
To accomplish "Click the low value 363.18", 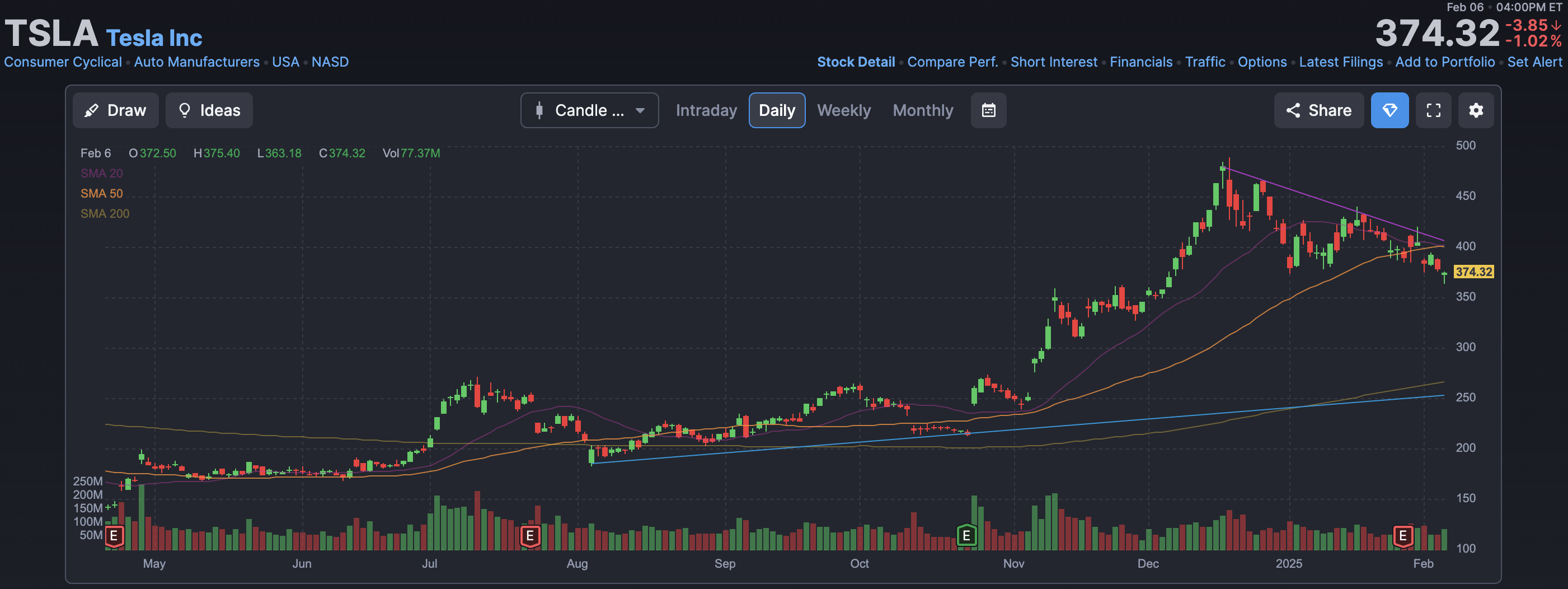I will [x=283, y=153].
